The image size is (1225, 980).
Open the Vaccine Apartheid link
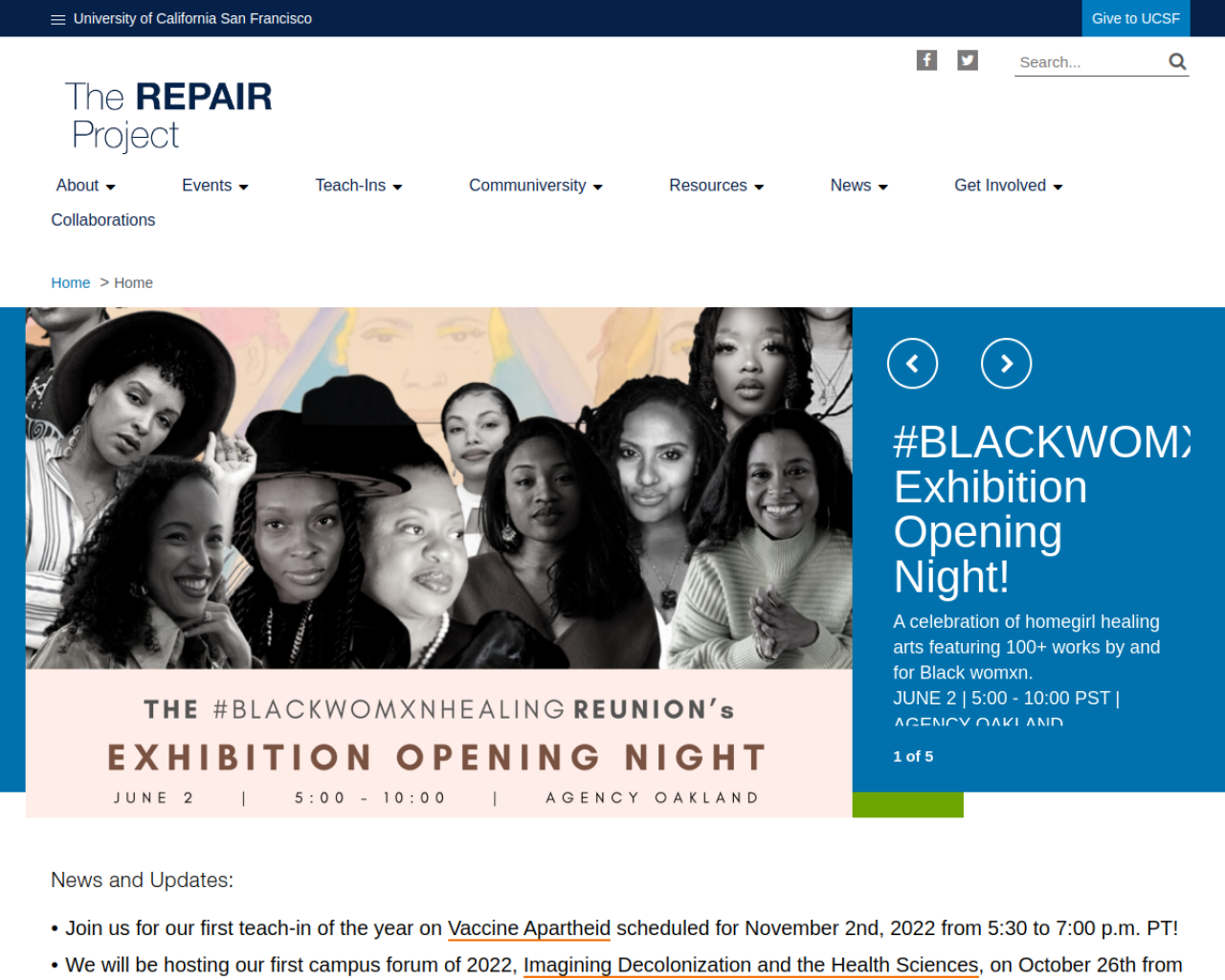click(x=529, y=928)
